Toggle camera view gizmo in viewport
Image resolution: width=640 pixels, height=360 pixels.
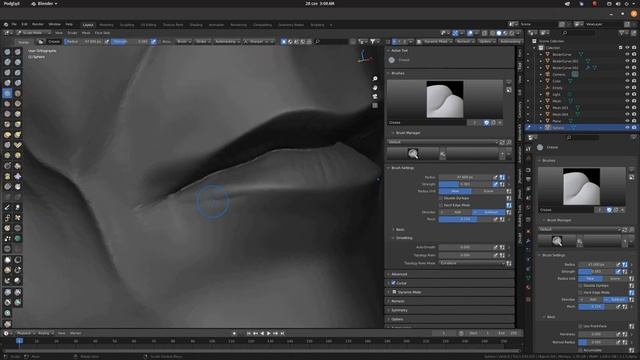375,97
